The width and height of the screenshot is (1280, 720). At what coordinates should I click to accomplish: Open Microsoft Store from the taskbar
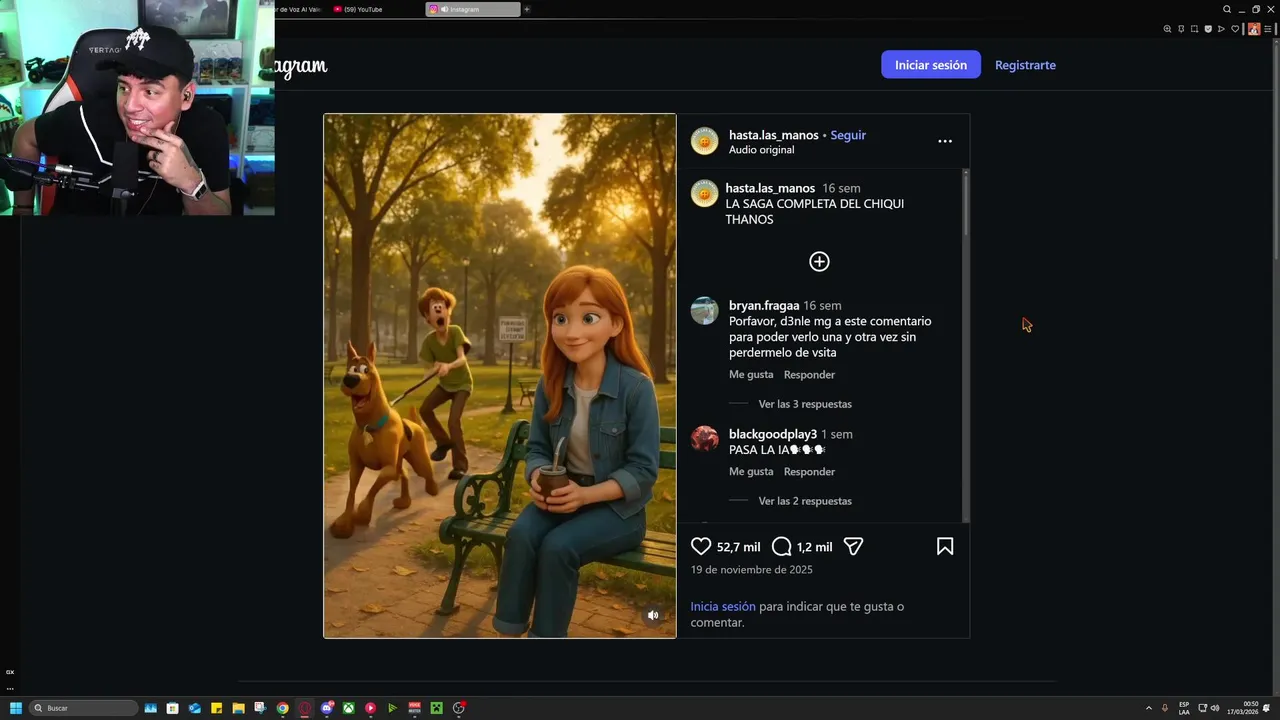(x=173, y=708)
